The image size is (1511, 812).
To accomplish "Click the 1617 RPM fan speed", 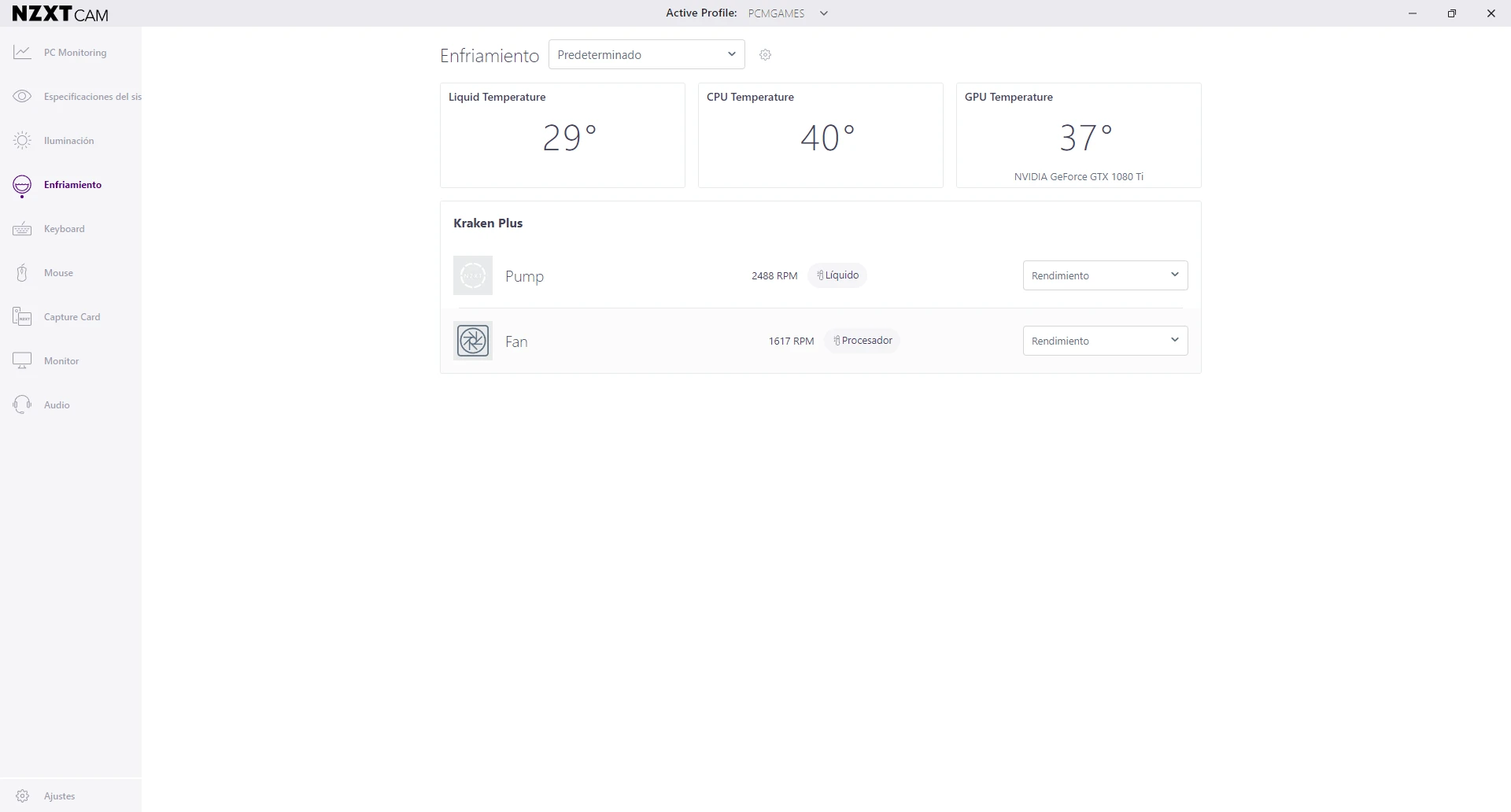I will point(792,341).
